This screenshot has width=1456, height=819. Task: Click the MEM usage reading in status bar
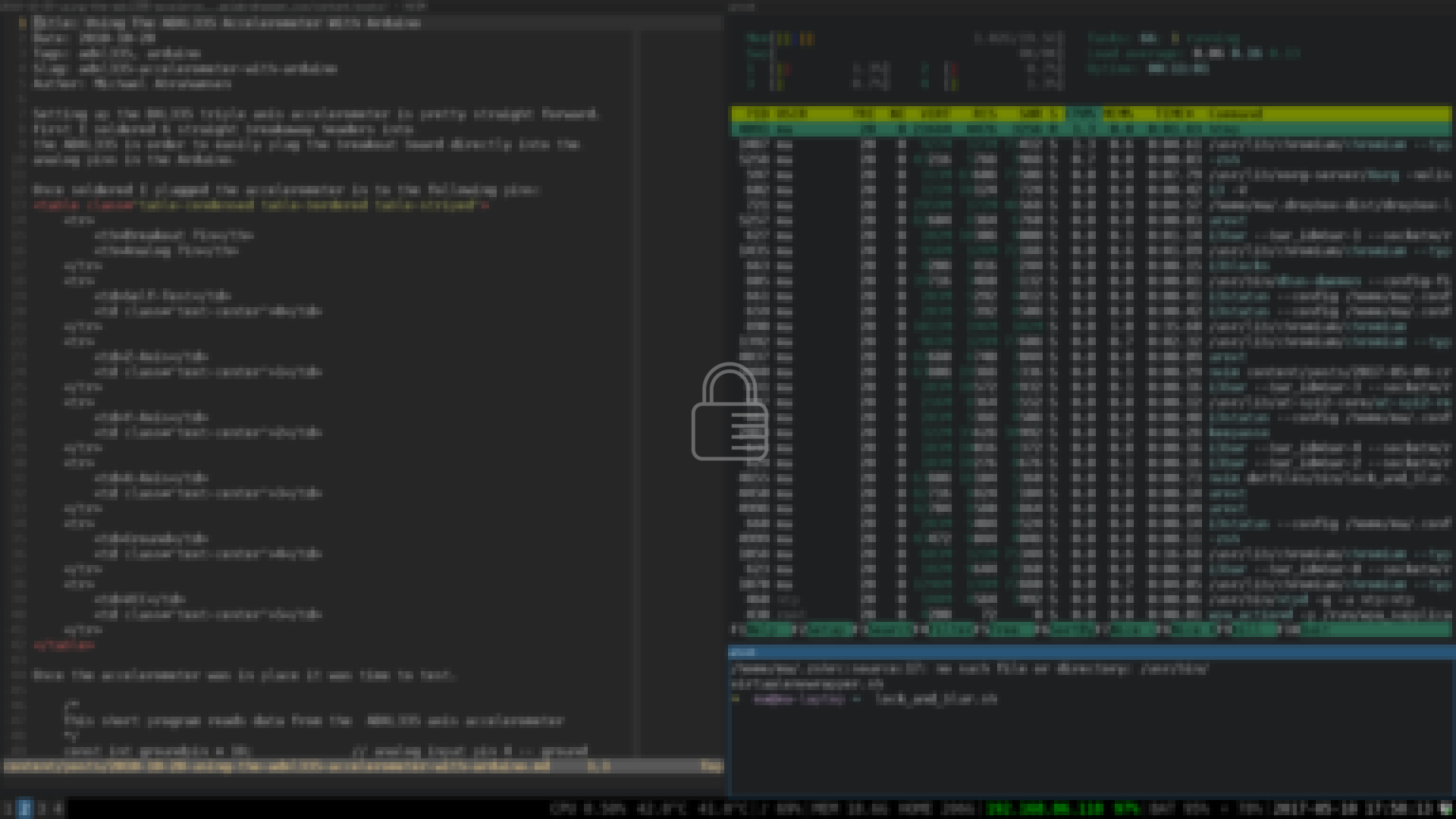tap(848, 809)
